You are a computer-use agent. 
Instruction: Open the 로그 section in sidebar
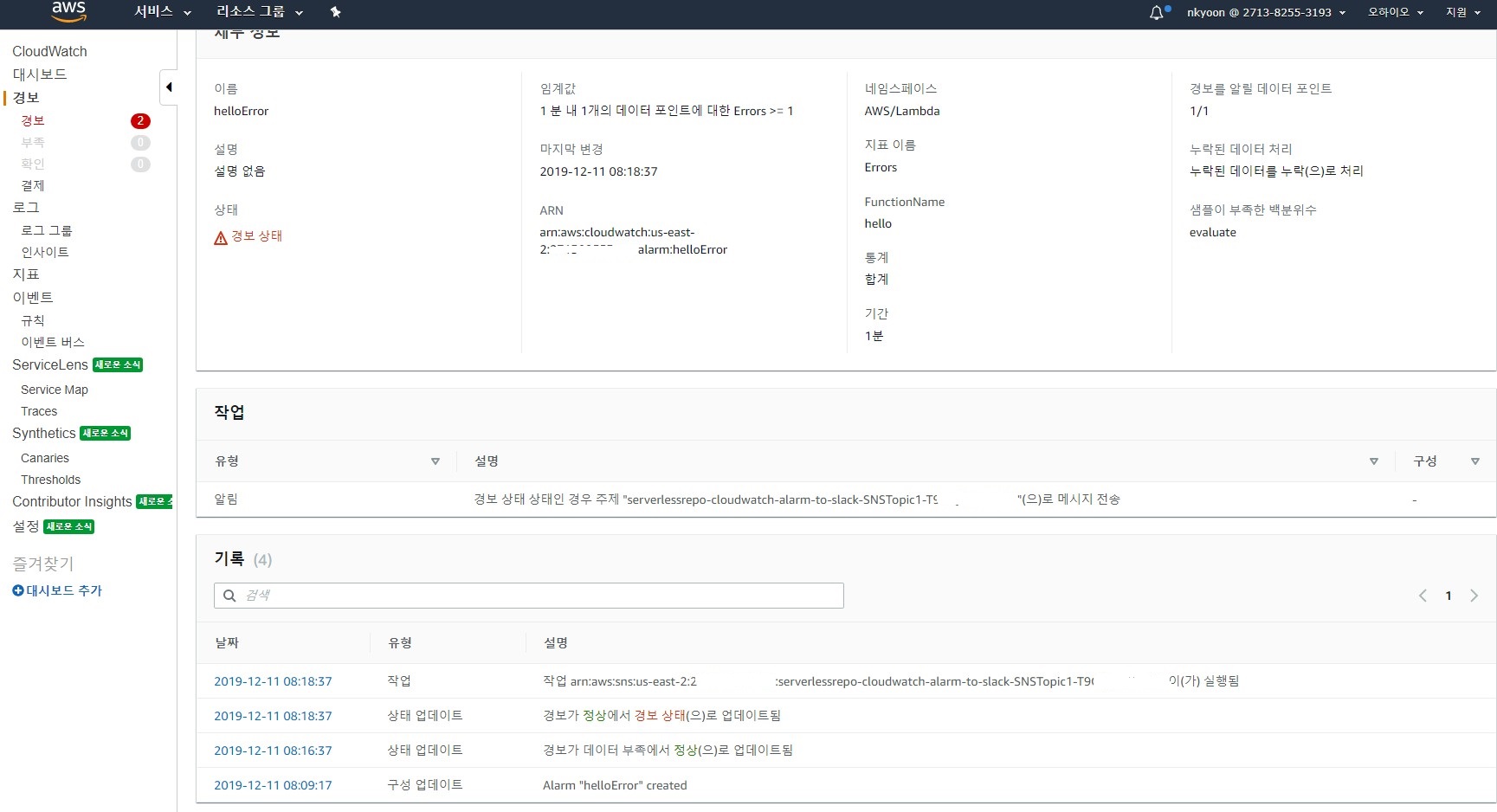(26, 208)
